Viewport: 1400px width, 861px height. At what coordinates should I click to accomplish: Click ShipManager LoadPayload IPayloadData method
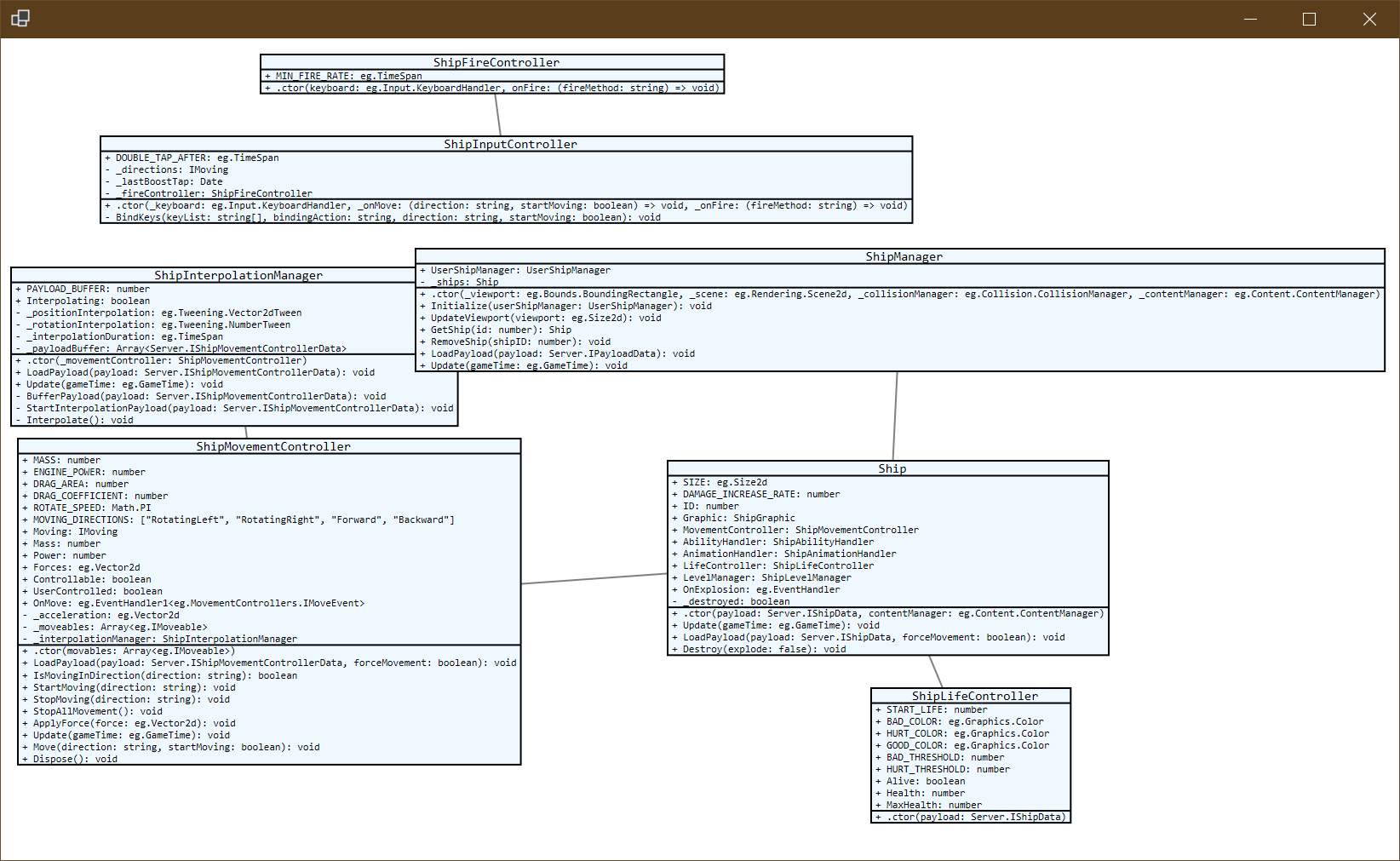click(557, 353)
